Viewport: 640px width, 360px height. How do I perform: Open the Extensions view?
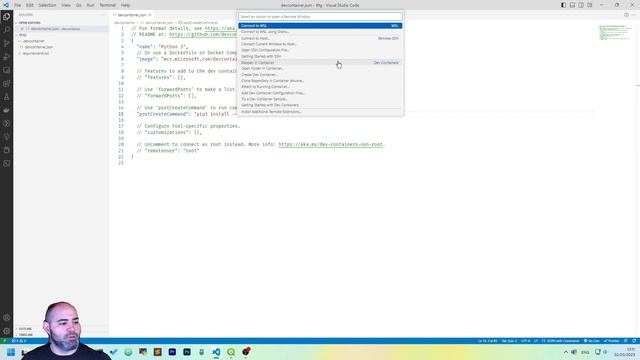click(x=7, y=84)
